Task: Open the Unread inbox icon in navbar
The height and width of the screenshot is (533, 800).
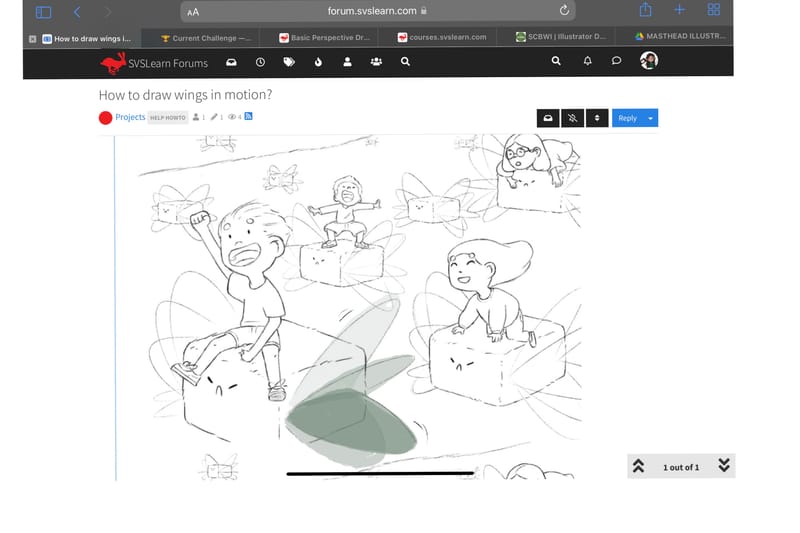Action: pos(231,62)
